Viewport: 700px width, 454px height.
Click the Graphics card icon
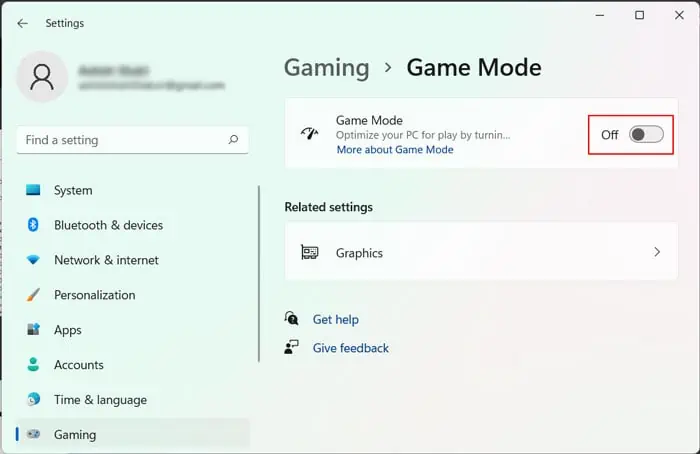click(x=309, y=252)
